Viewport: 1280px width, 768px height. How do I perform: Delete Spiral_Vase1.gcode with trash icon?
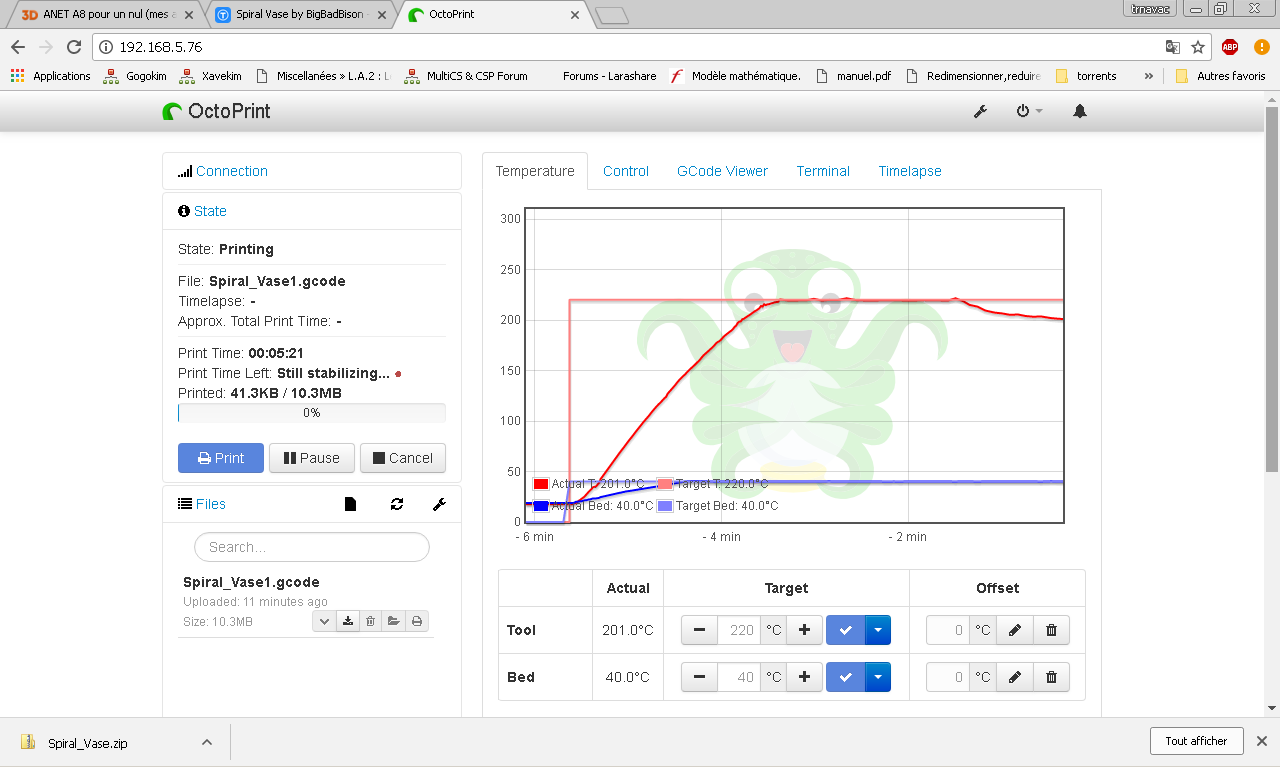[x=370, y=621]
